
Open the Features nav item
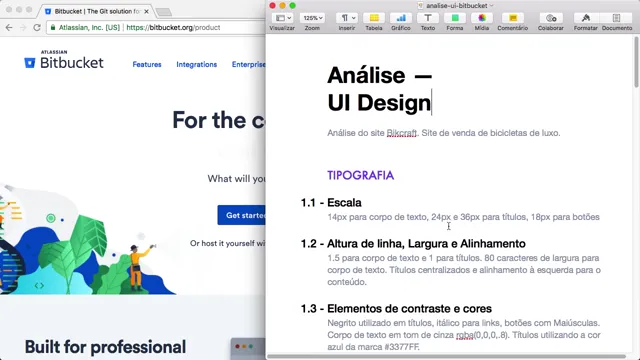point(147,64)
